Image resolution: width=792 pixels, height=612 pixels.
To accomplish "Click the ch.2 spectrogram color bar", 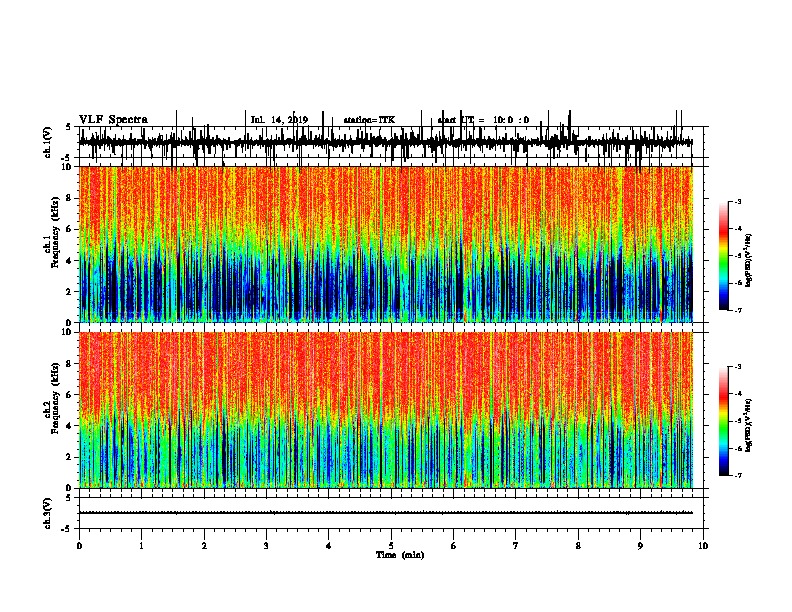I will point(723,421).
